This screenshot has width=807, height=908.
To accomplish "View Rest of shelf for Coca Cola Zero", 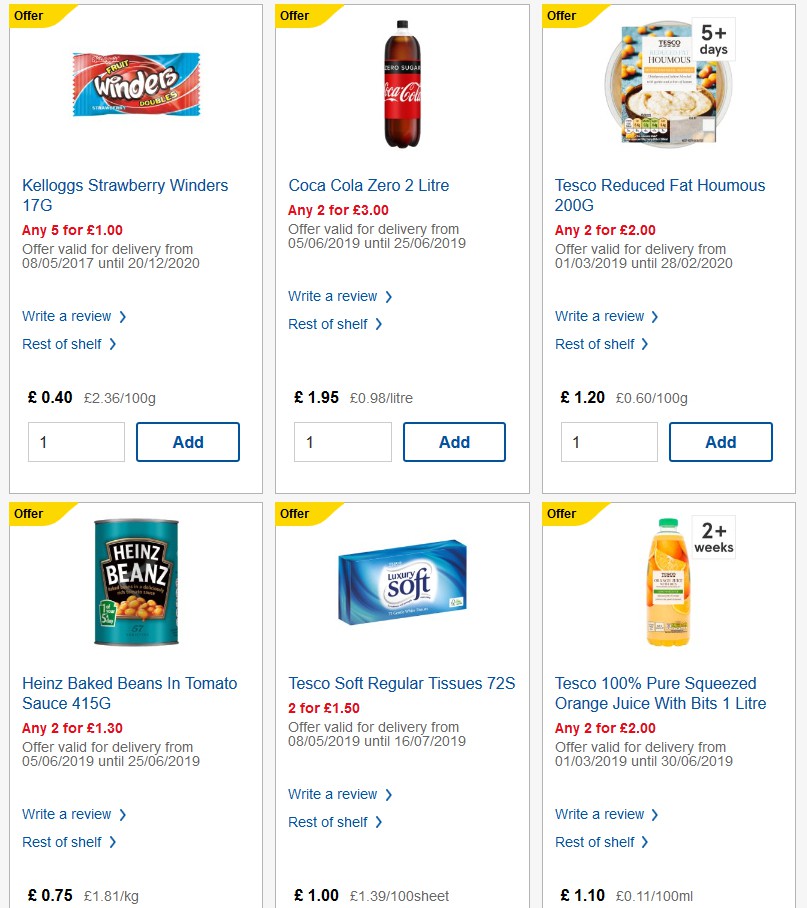I will 330,324.
